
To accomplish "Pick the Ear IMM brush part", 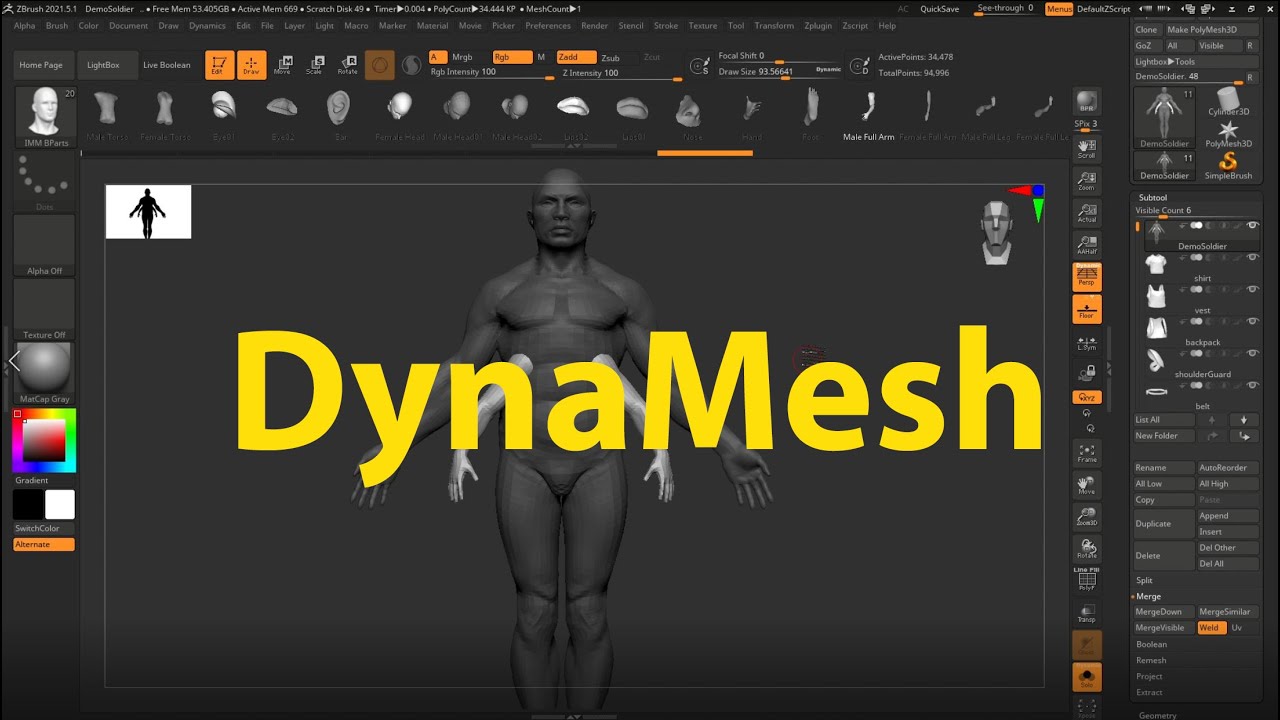I will (340, 113).
